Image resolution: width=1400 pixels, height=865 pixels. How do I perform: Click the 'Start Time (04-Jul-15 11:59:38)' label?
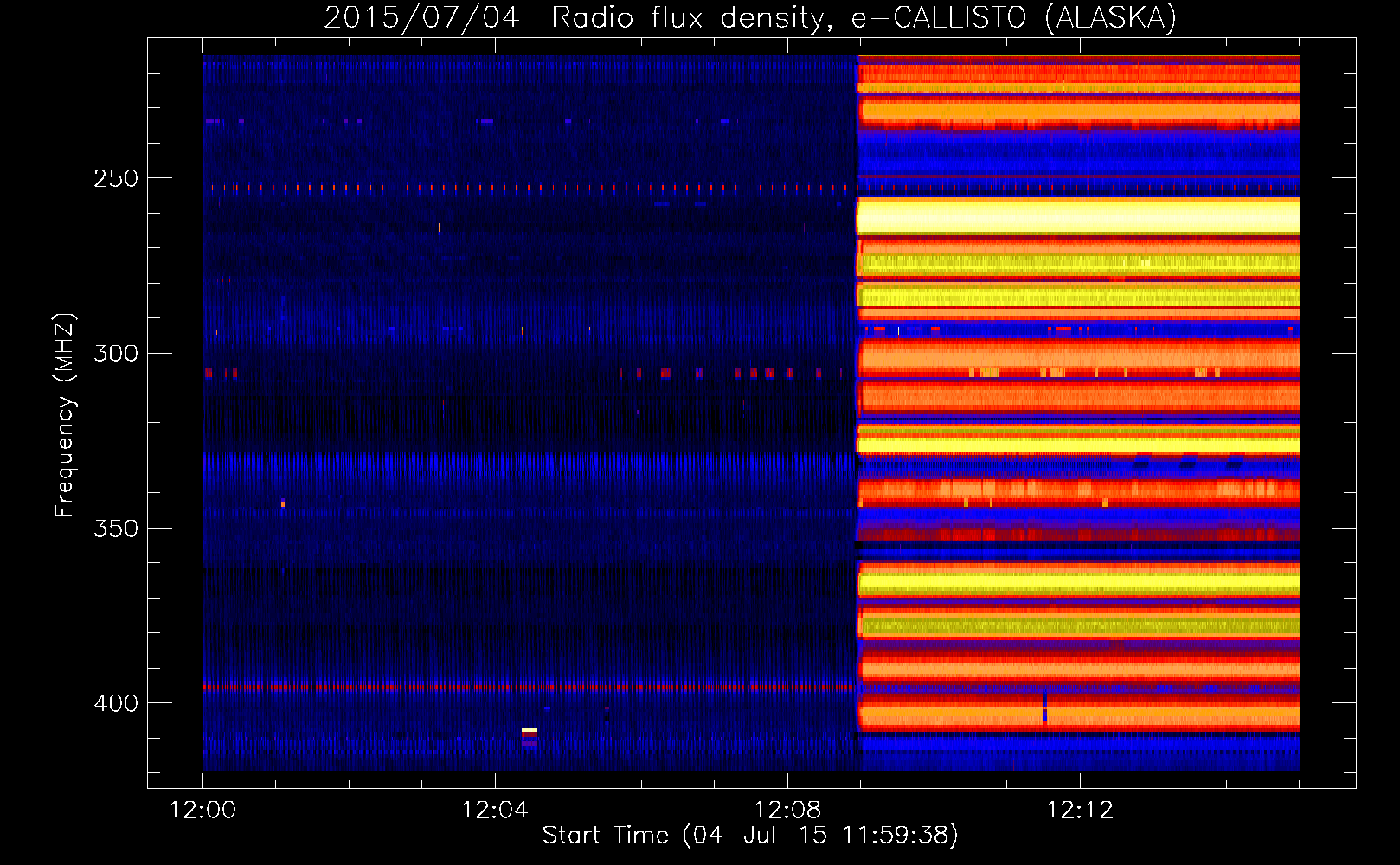[750, 836]
